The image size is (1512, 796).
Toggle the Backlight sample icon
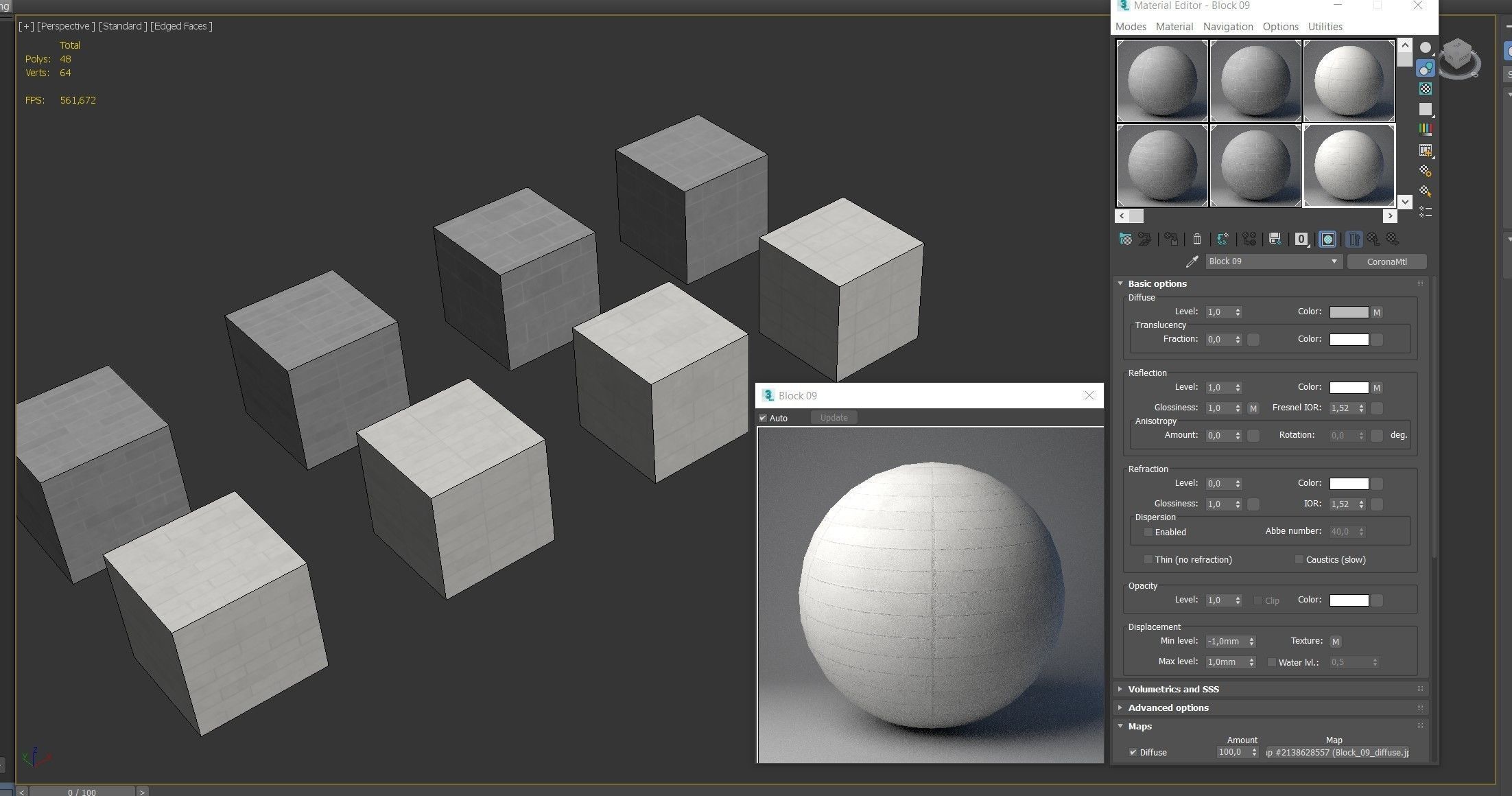1426,69
